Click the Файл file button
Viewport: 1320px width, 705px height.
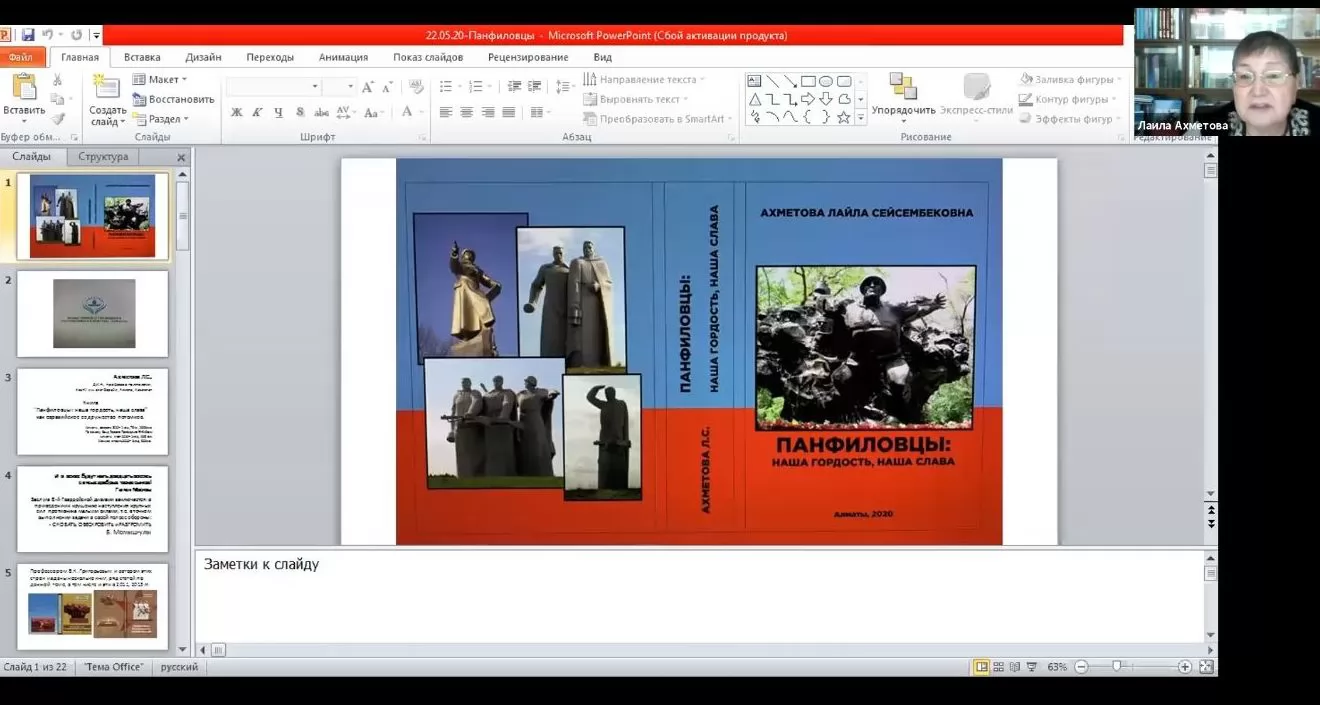point(21,57)
